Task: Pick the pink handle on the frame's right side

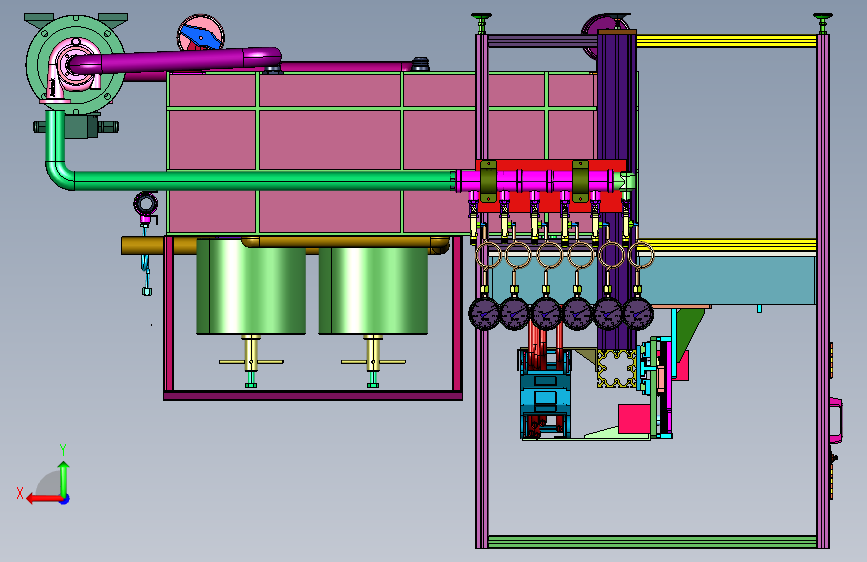Action: click(x=836, y=420)
